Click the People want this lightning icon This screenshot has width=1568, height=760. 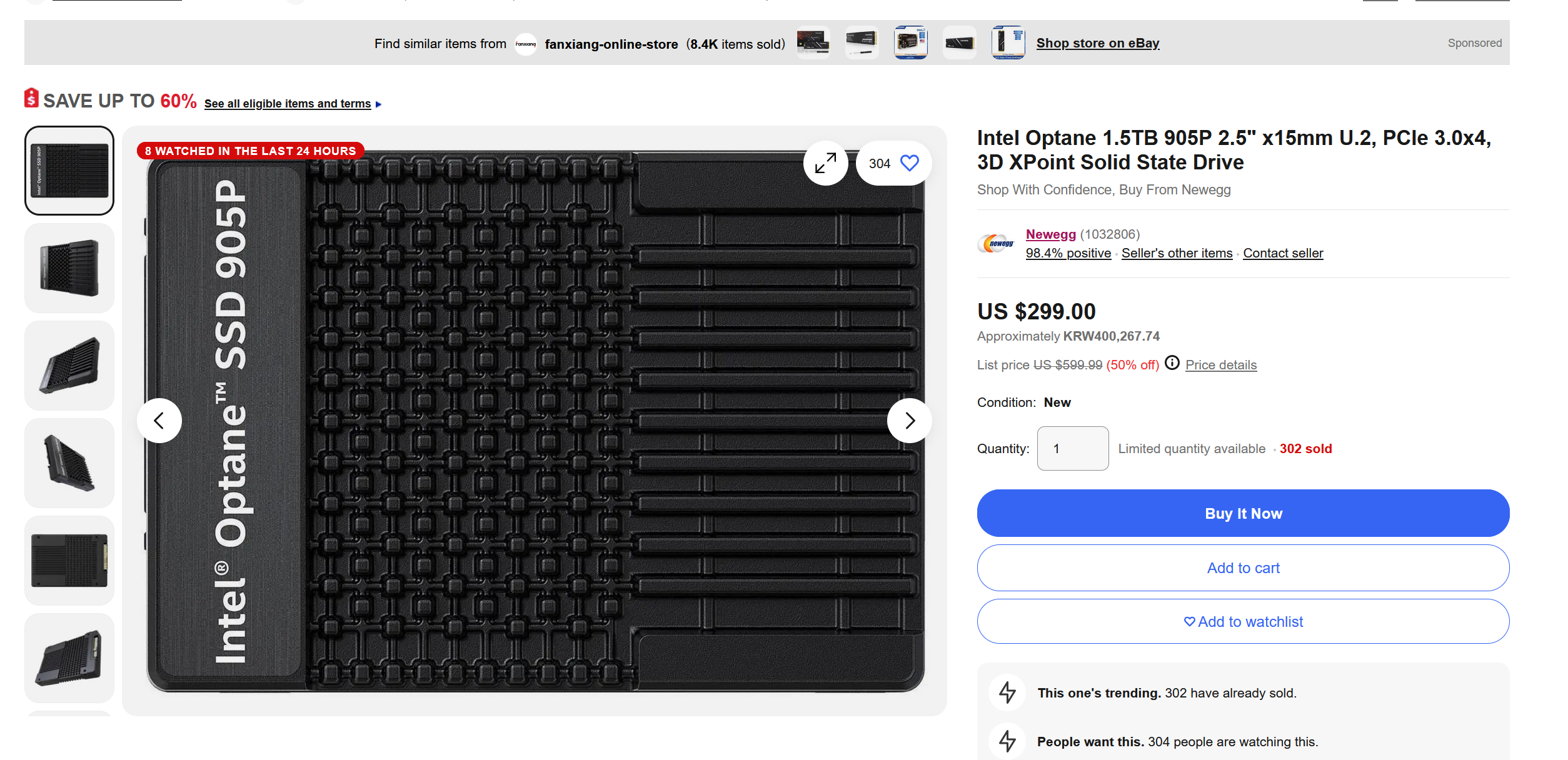click(1007, 741)
